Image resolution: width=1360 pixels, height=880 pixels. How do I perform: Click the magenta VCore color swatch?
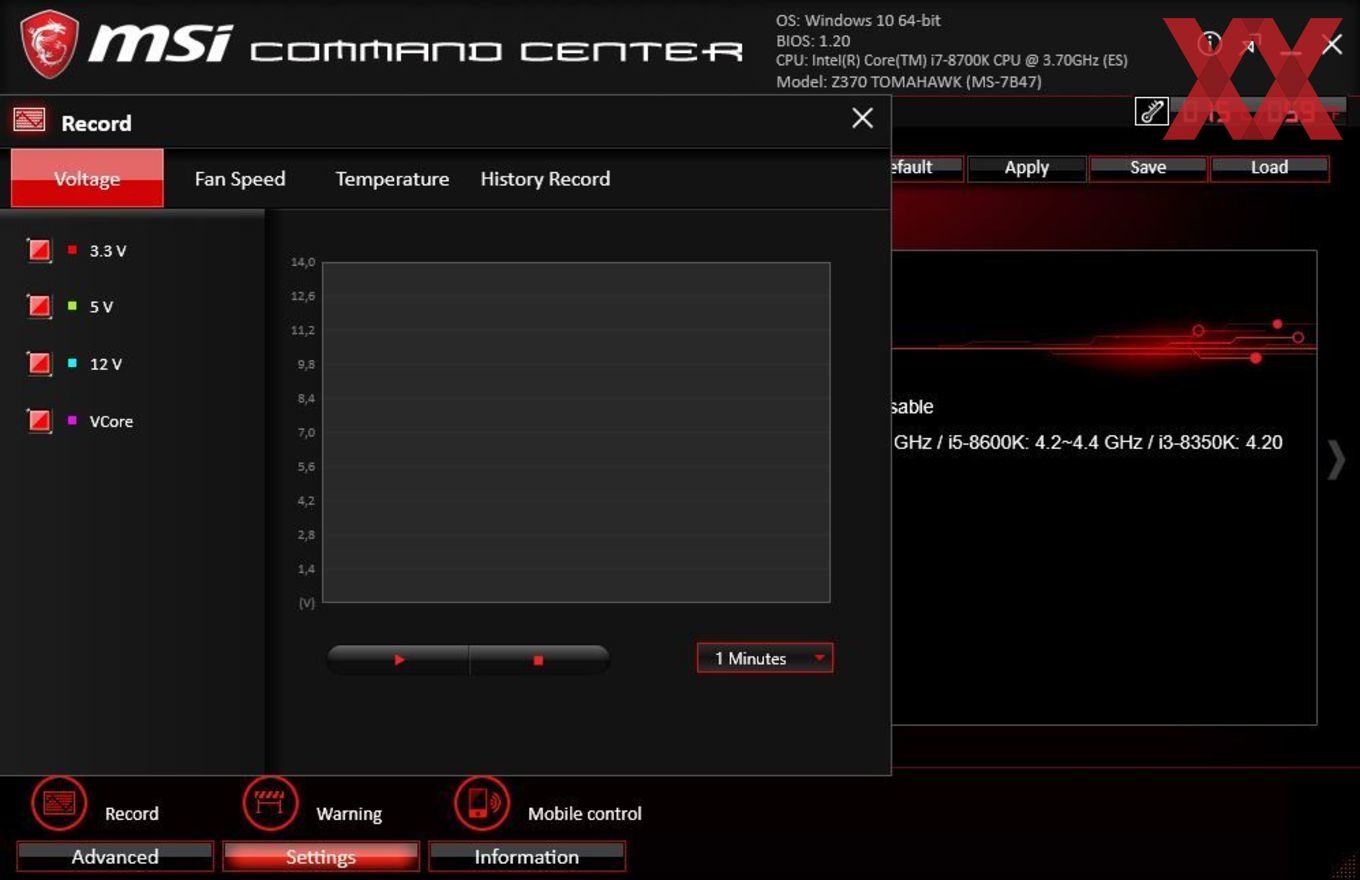(72, 420)
